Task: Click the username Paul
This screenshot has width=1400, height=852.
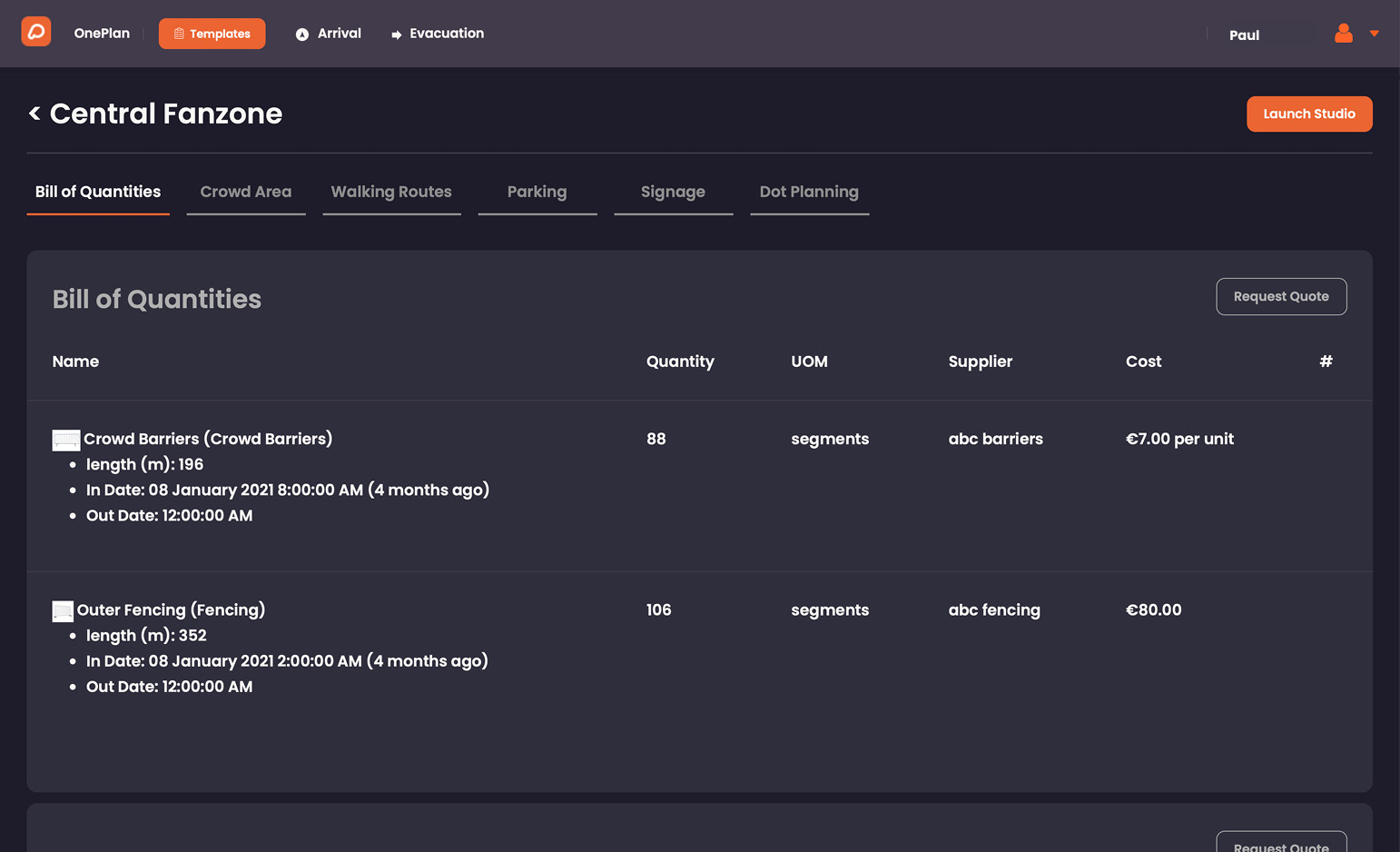Action: [1244, 35]
